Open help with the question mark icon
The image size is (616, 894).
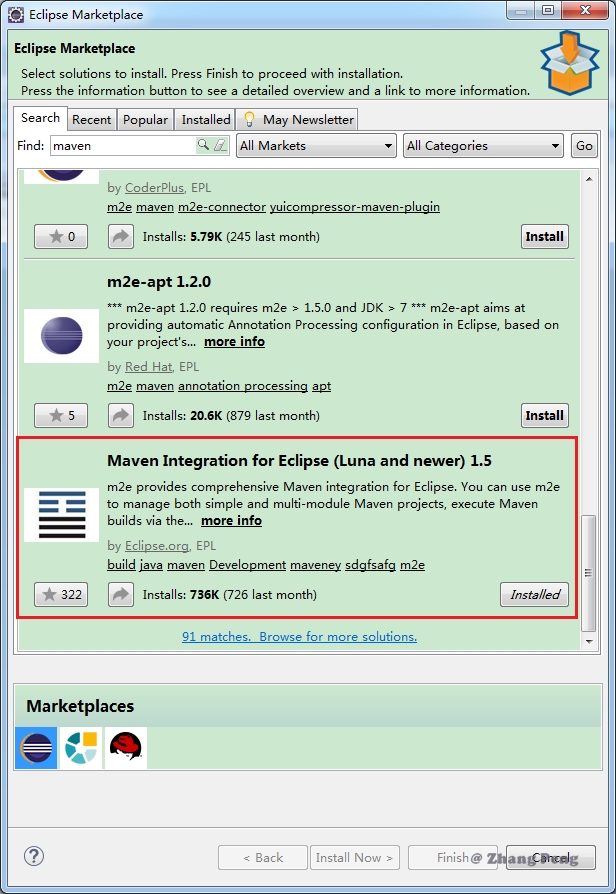34,856
